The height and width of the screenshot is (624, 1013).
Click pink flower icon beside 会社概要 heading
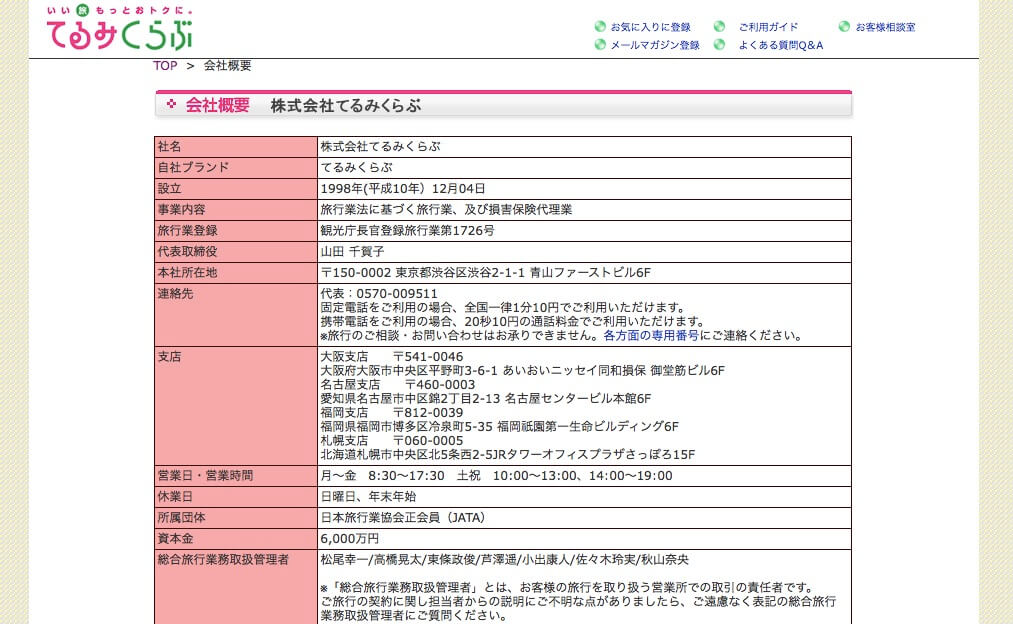[171, 104]
